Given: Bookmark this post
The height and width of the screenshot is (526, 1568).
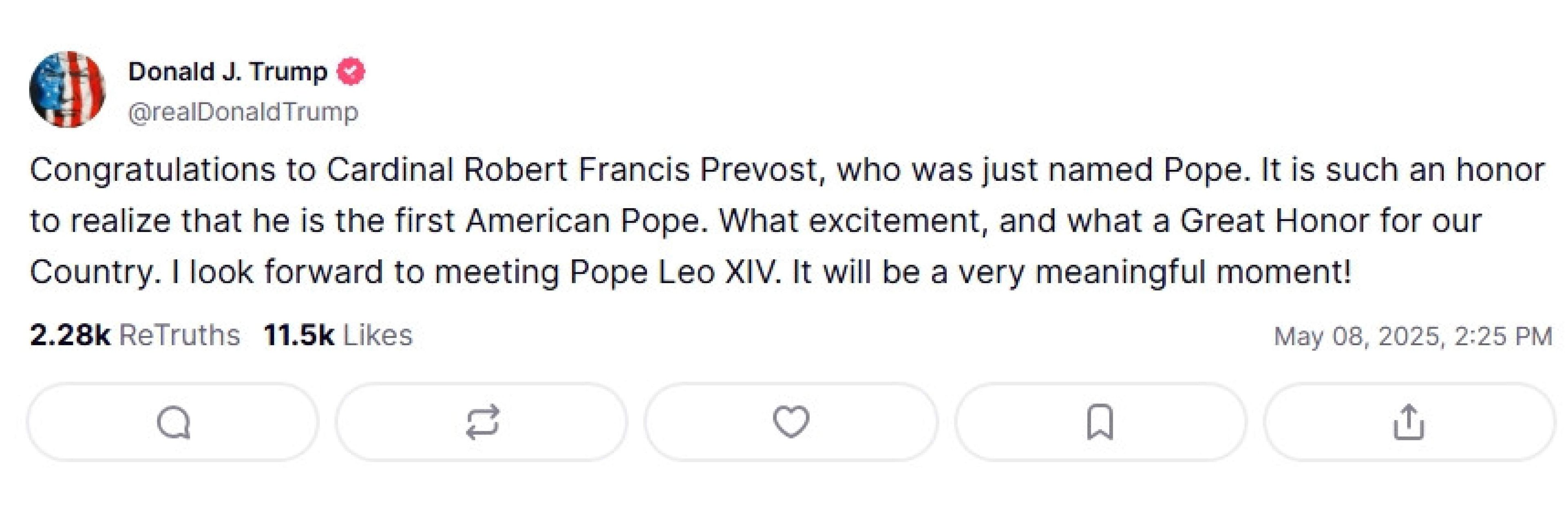Looking at the screenshot, I should (1100, 422).
